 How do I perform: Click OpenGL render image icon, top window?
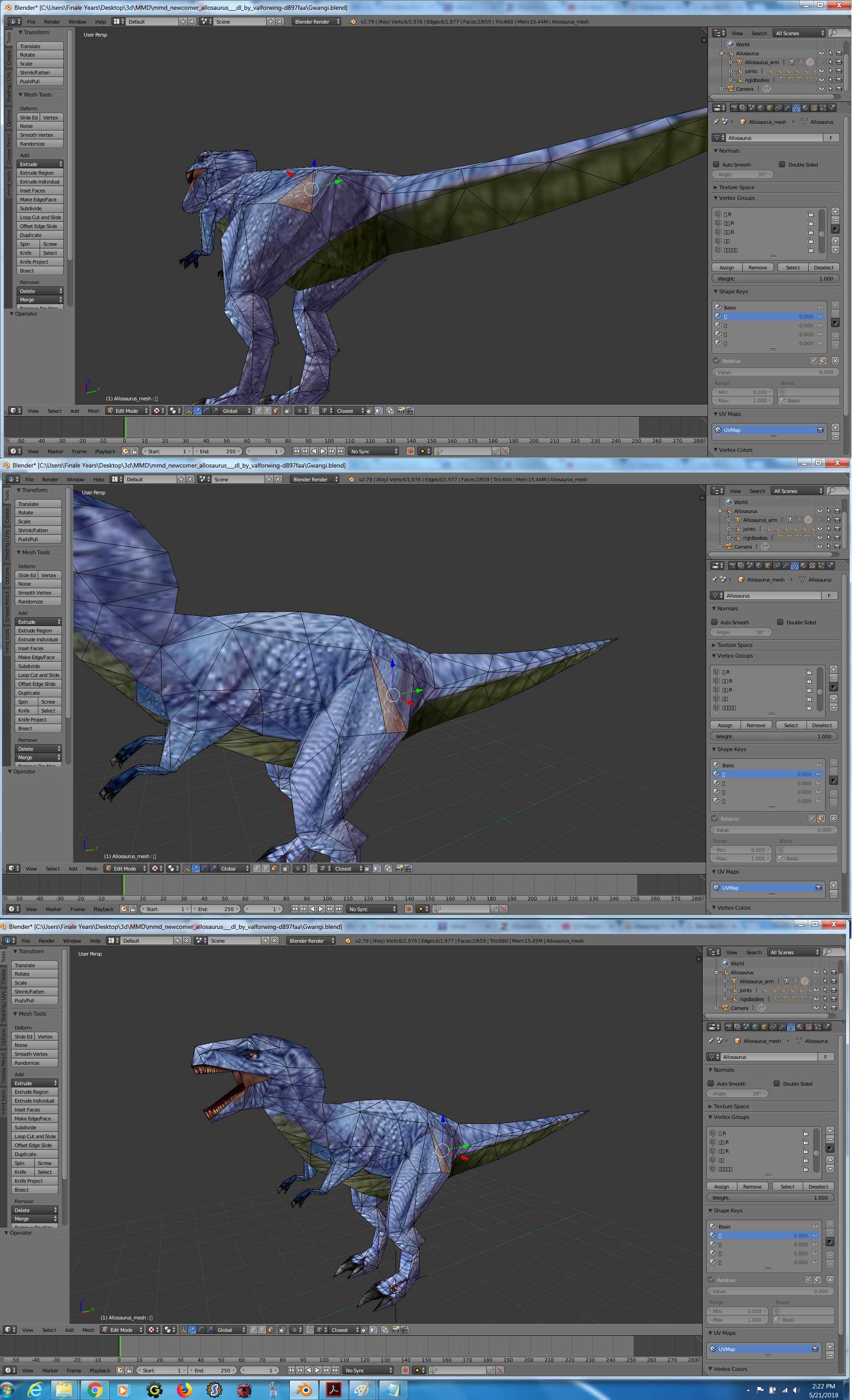click(x=400, y=410)
